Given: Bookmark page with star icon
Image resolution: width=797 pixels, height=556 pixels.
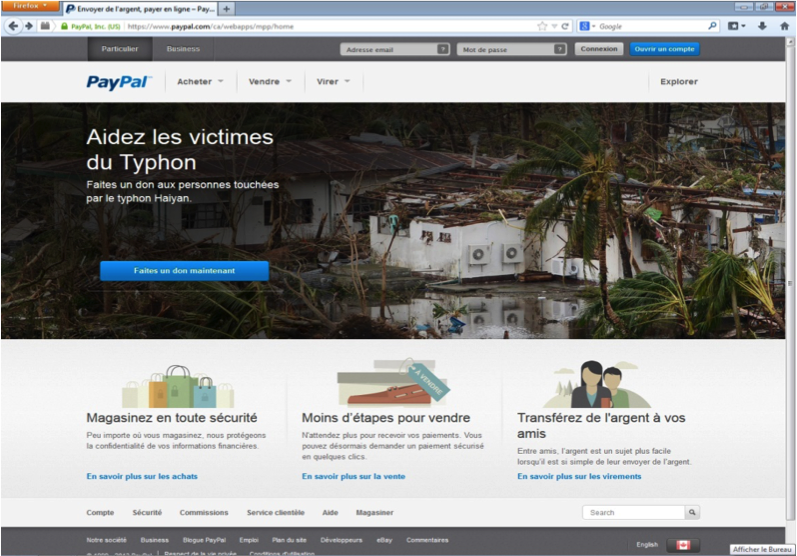Looking at the screenshot, I should 542,26.
